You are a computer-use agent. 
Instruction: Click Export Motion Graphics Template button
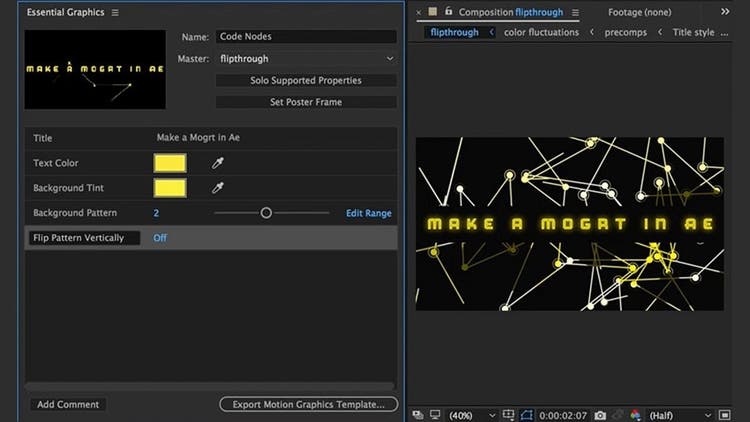pyautogui.click(x=308, y=404)
